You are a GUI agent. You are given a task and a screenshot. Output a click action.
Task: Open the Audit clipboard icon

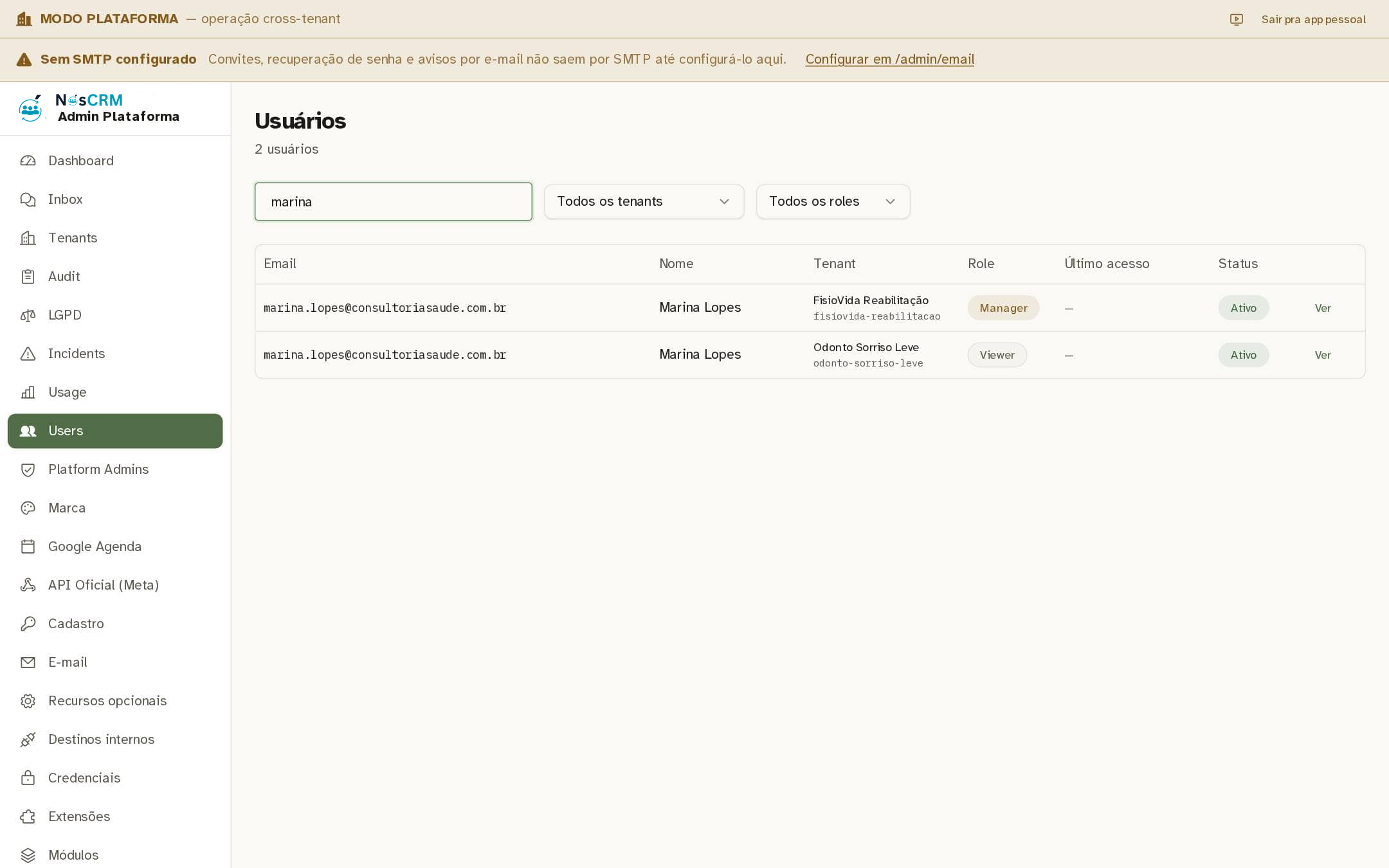click(x=28, y=276)
